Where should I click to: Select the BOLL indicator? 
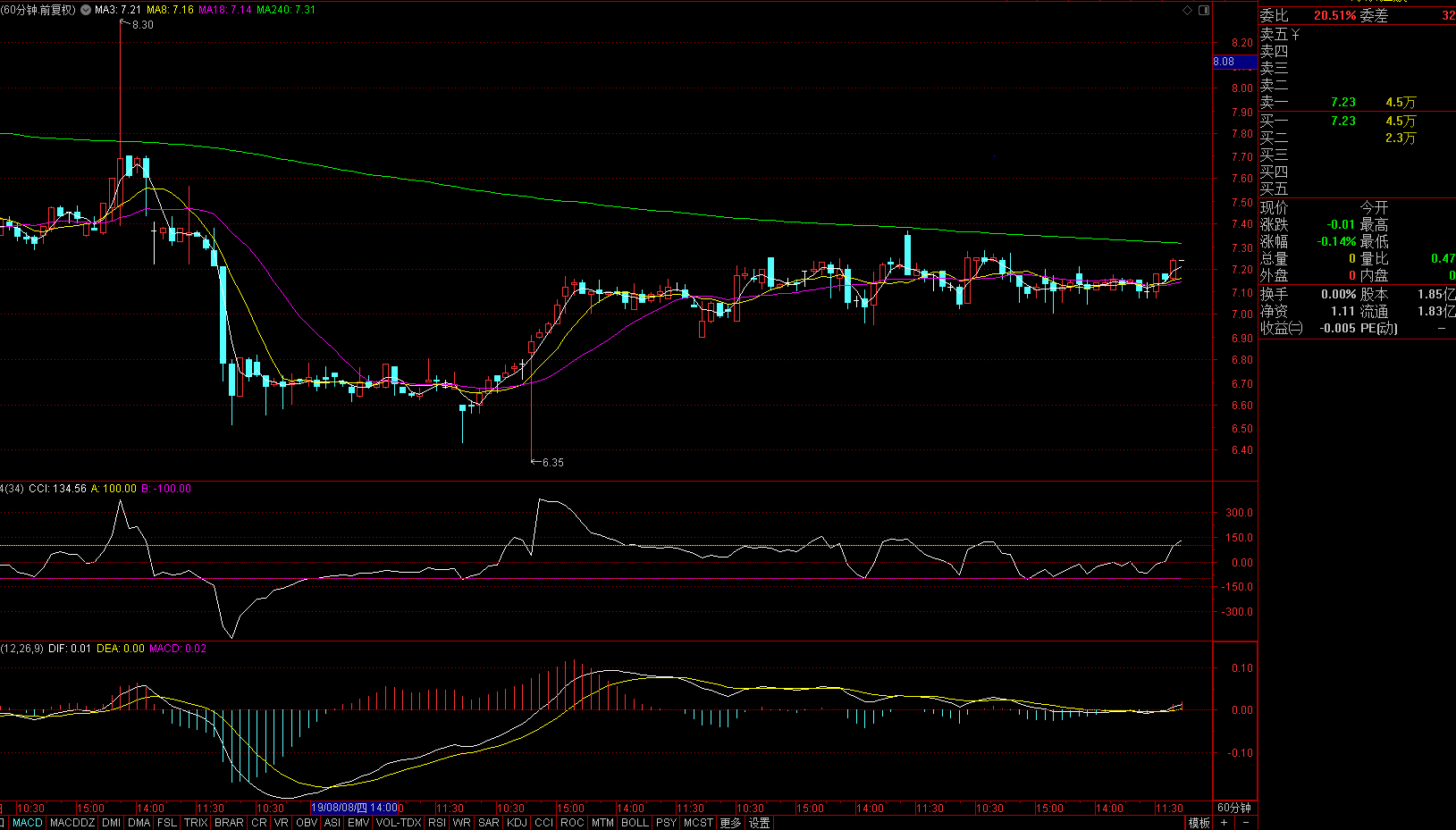[x=635, y=823]
